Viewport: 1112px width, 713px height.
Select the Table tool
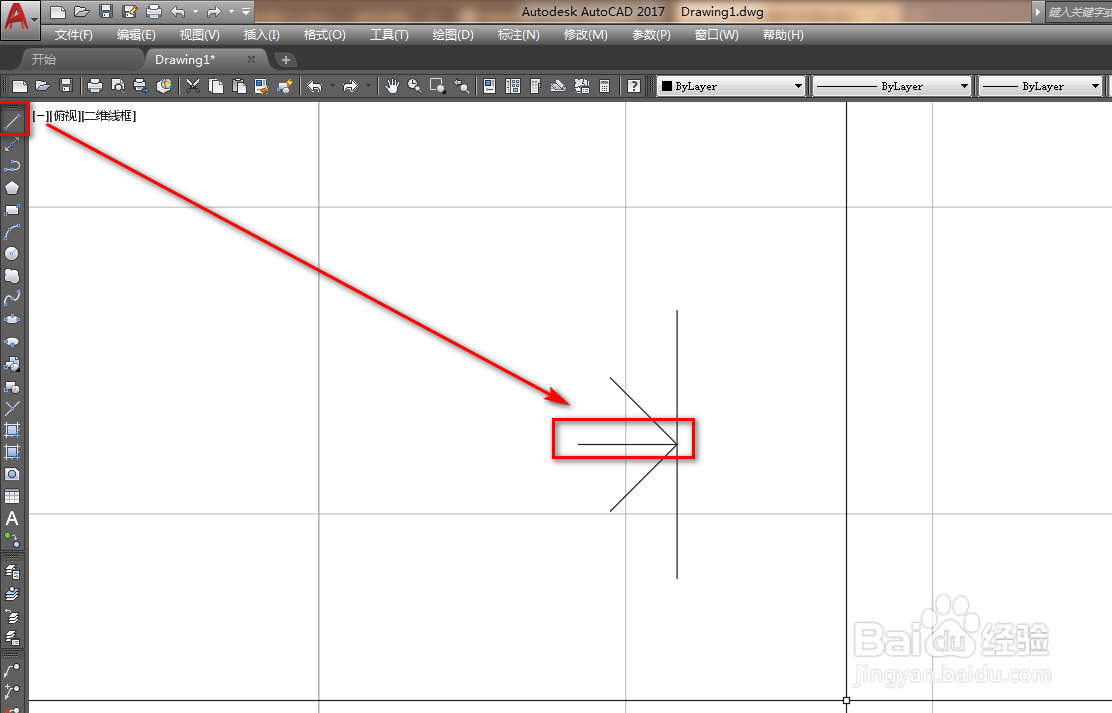point(12,496)
